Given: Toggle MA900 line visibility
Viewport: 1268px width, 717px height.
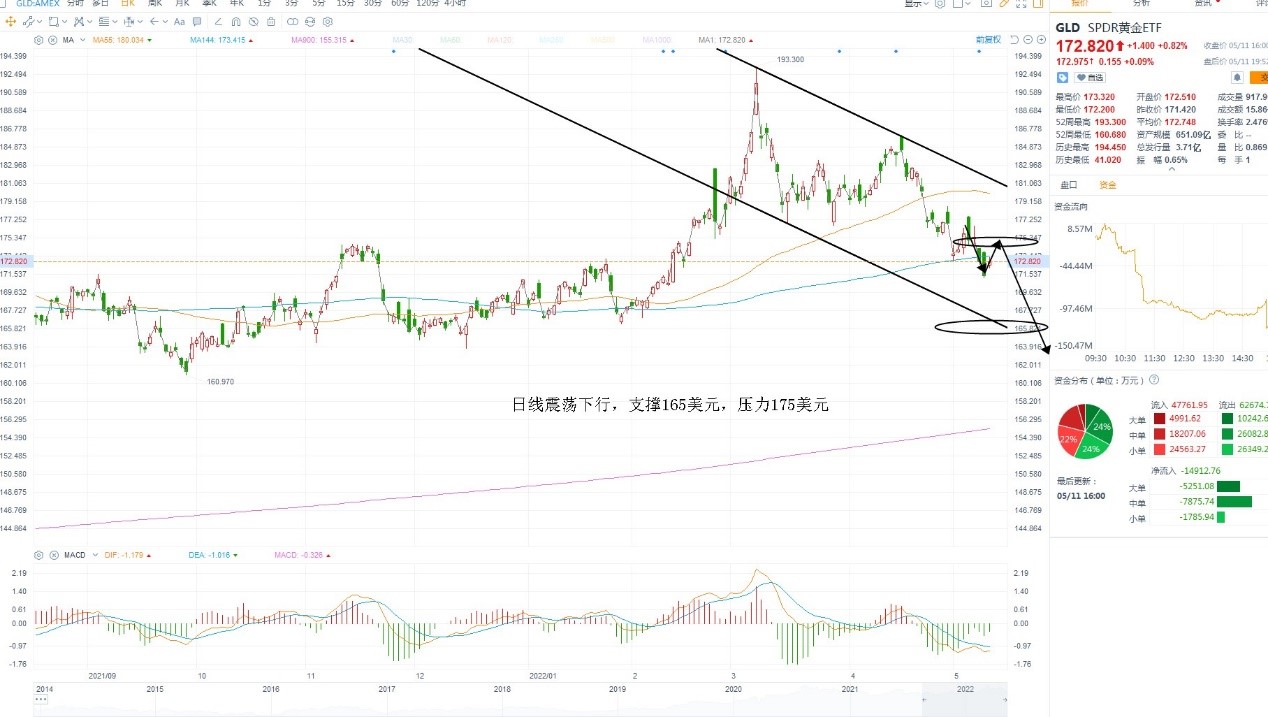Looking at the screenshot, I should click(319, 40).
